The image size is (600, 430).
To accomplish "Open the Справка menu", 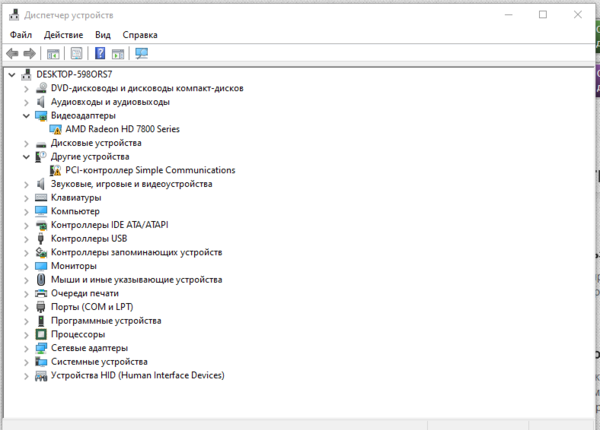I will [140, 35].
